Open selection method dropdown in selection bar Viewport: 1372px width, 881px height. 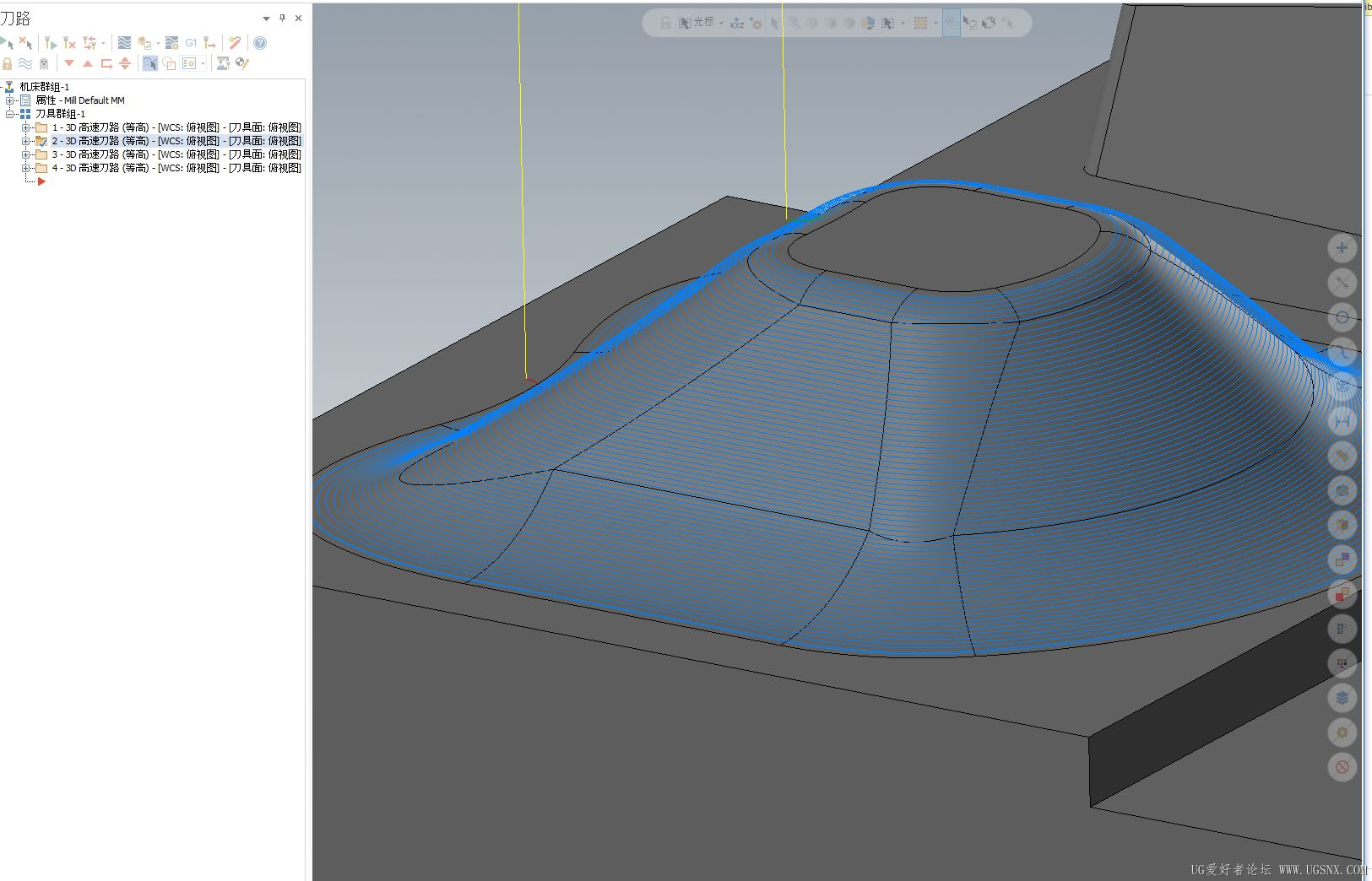[x=903, y=23]
